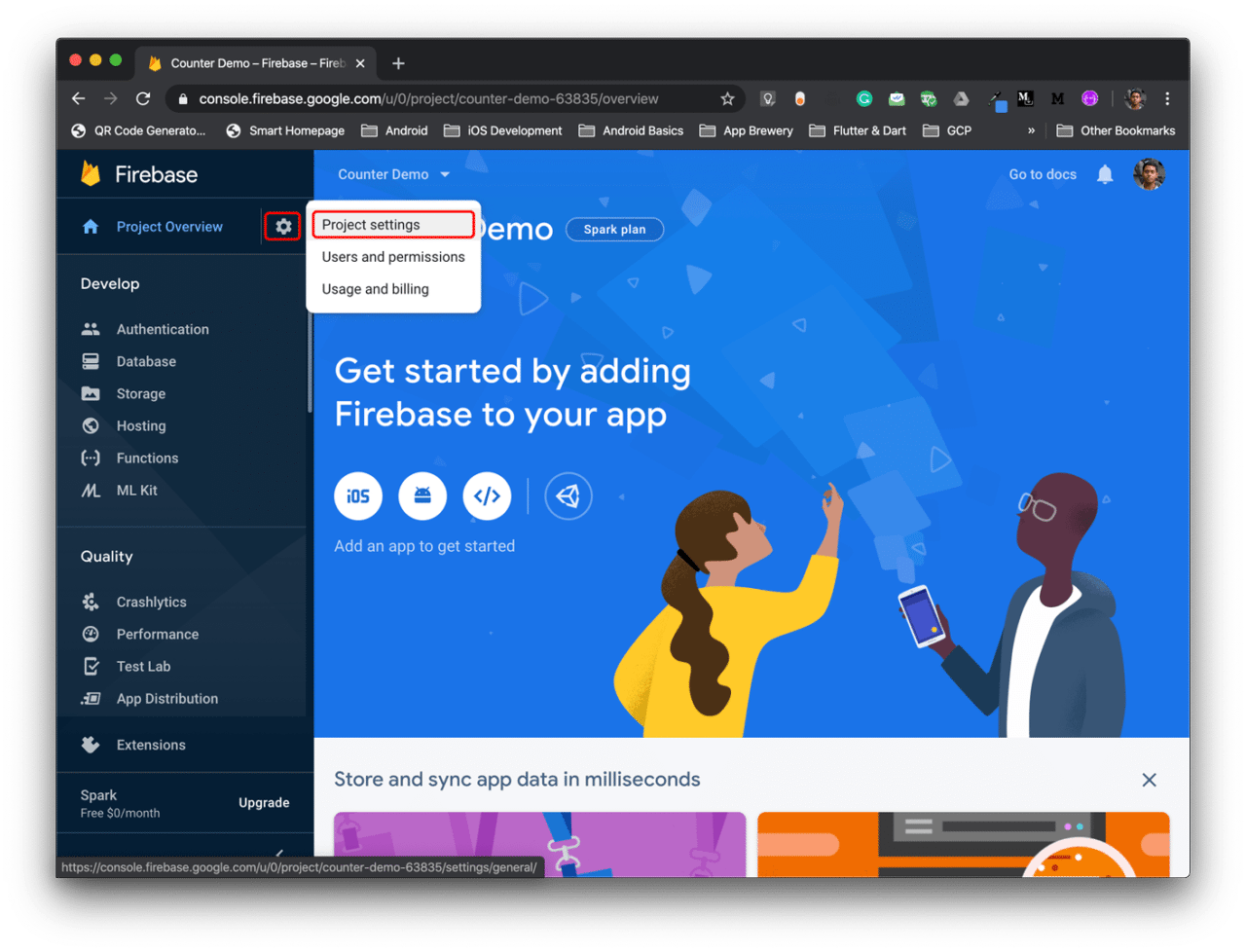Click the Storage folder icon in the sidebar

click(91, 393)
